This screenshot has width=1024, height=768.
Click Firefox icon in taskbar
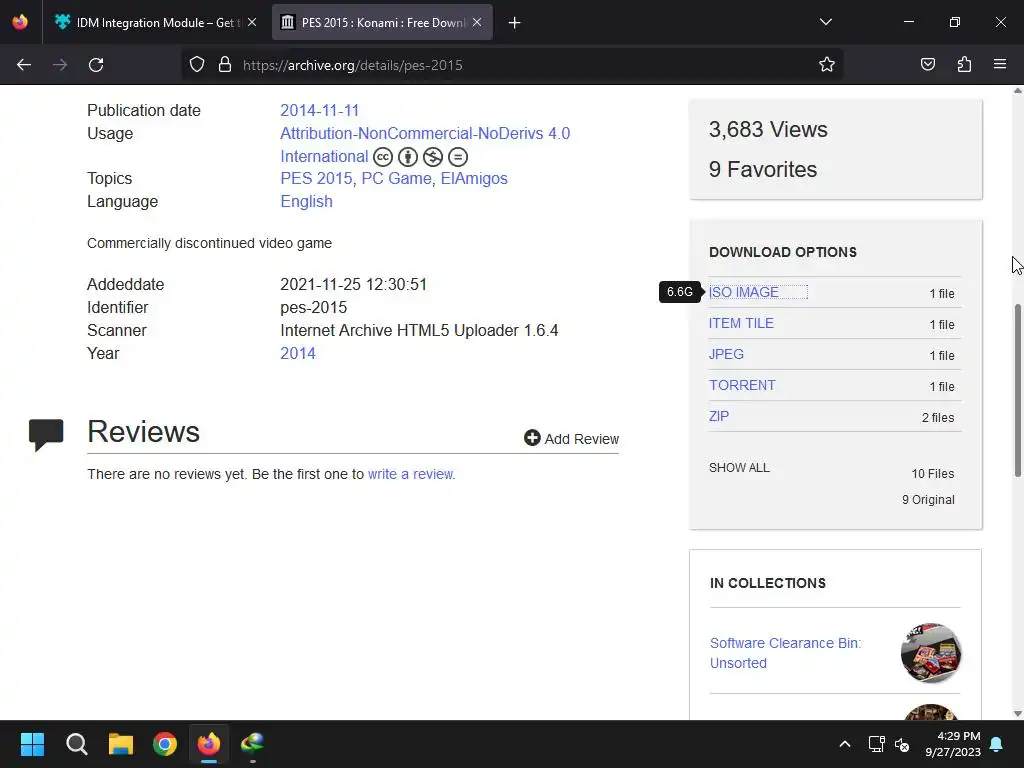point(209,744)
